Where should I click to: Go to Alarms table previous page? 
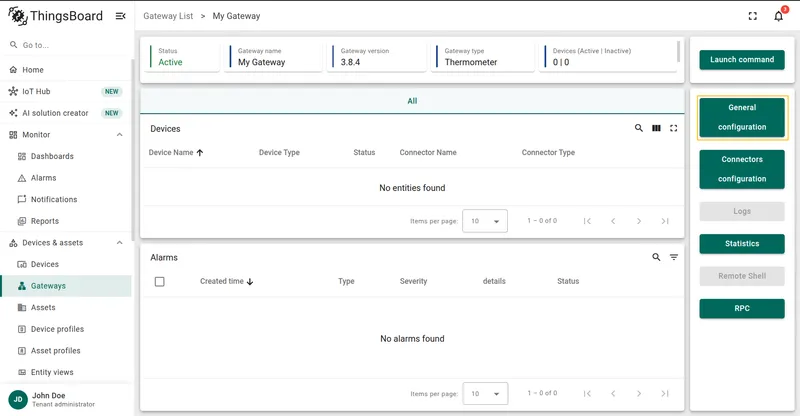613,394
